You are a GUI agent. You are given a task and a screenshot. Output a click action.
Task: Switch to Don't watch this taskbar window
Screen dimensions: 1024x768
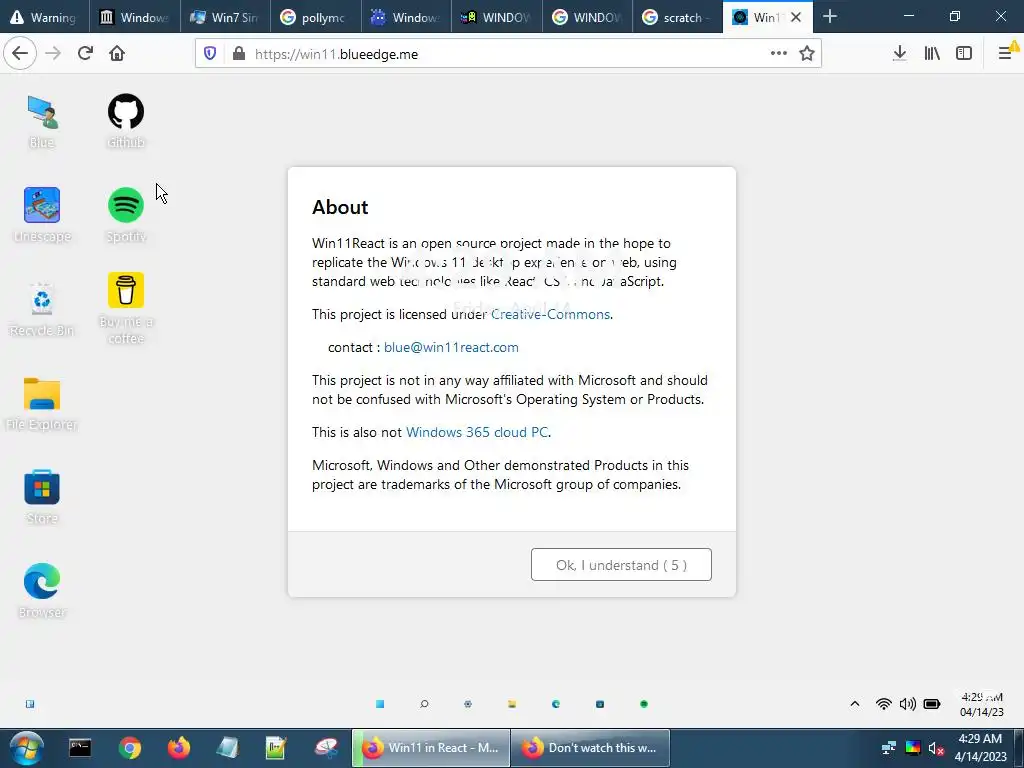[590, 748]
